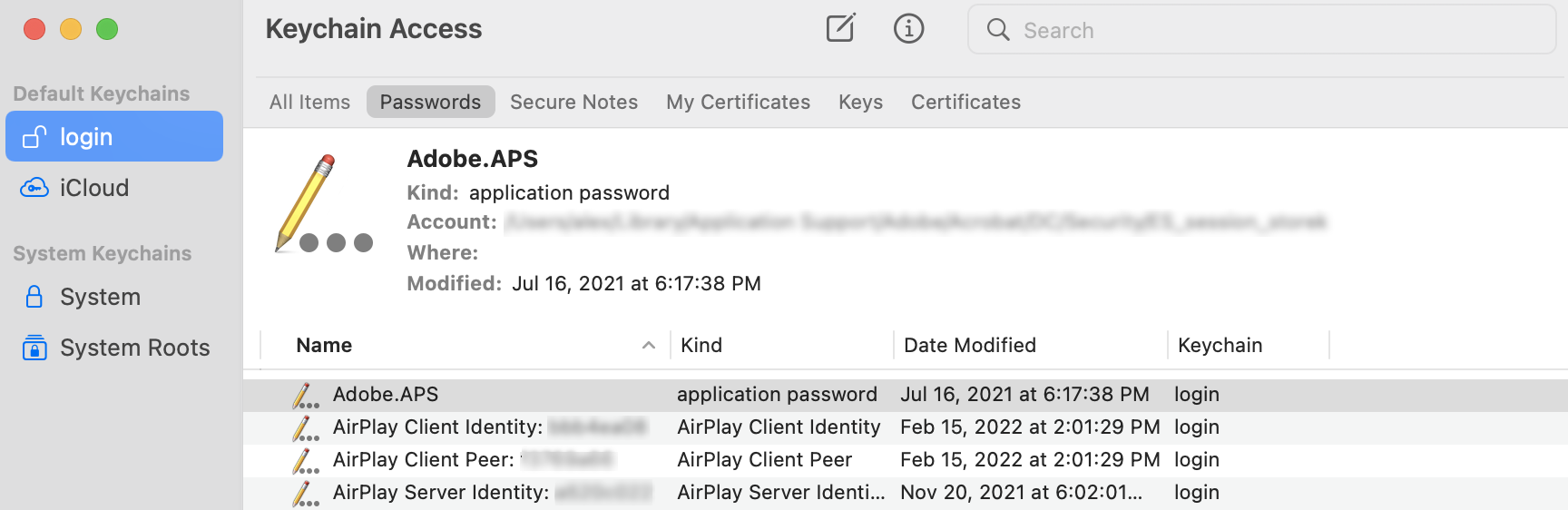Select the AirPlay Client Peer entry
1568x510 pixels.
pyautogui.click(x=905, y=460)
